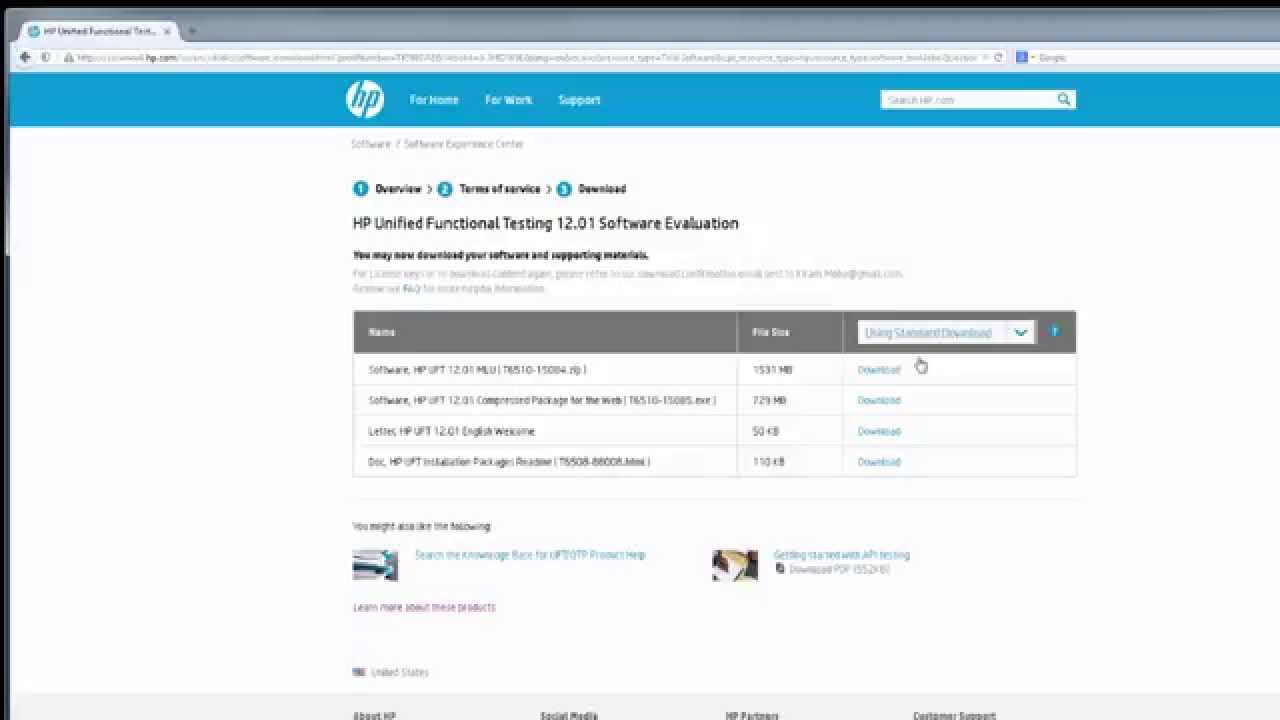Image resolution: width=1280 pixels, height=720 pixels.
Task: Click the PDF icon next to Download PDF
Action: (x=780, y=569)
